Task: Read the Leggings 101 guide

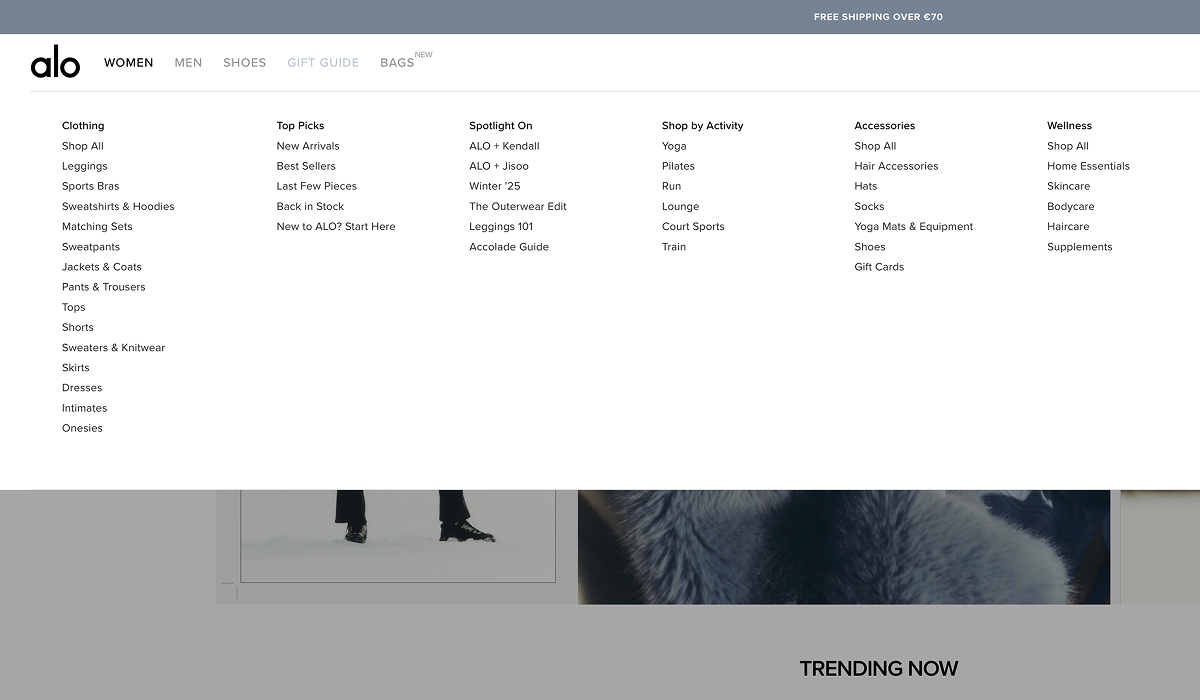Action: [x=501, y=226]
